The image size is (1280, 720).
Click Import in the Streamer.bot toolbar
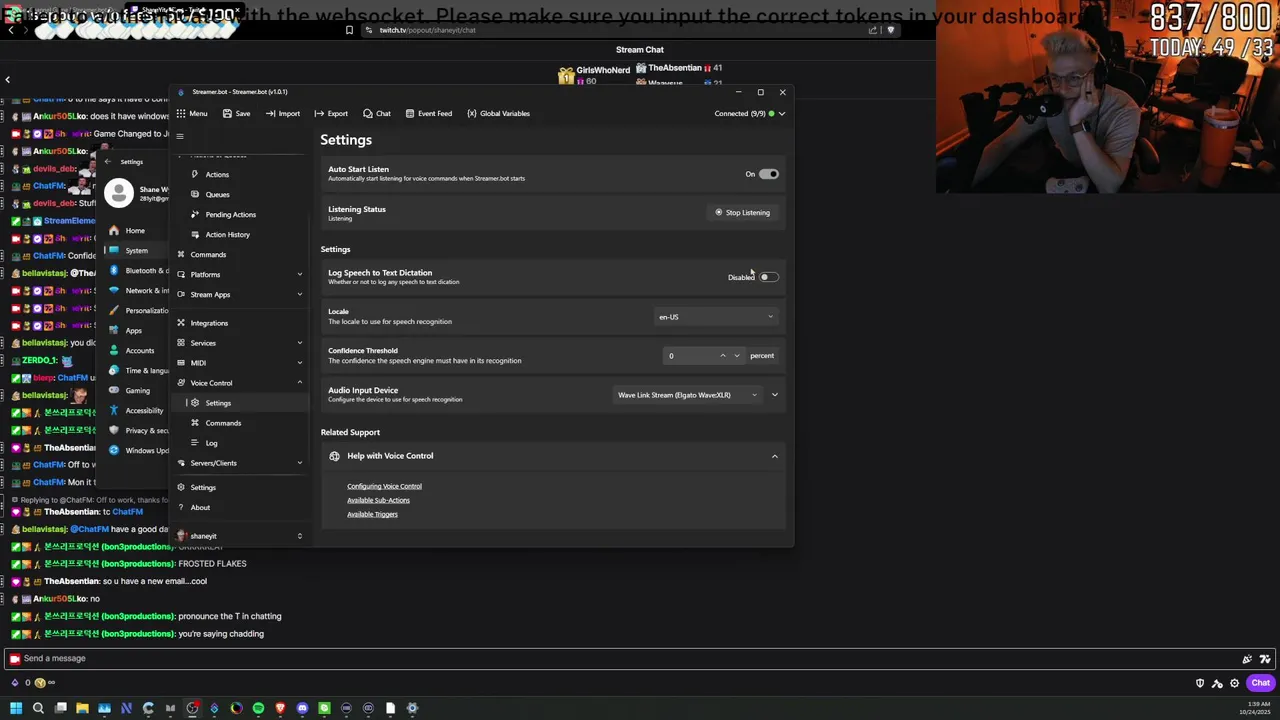pos(283,113)
